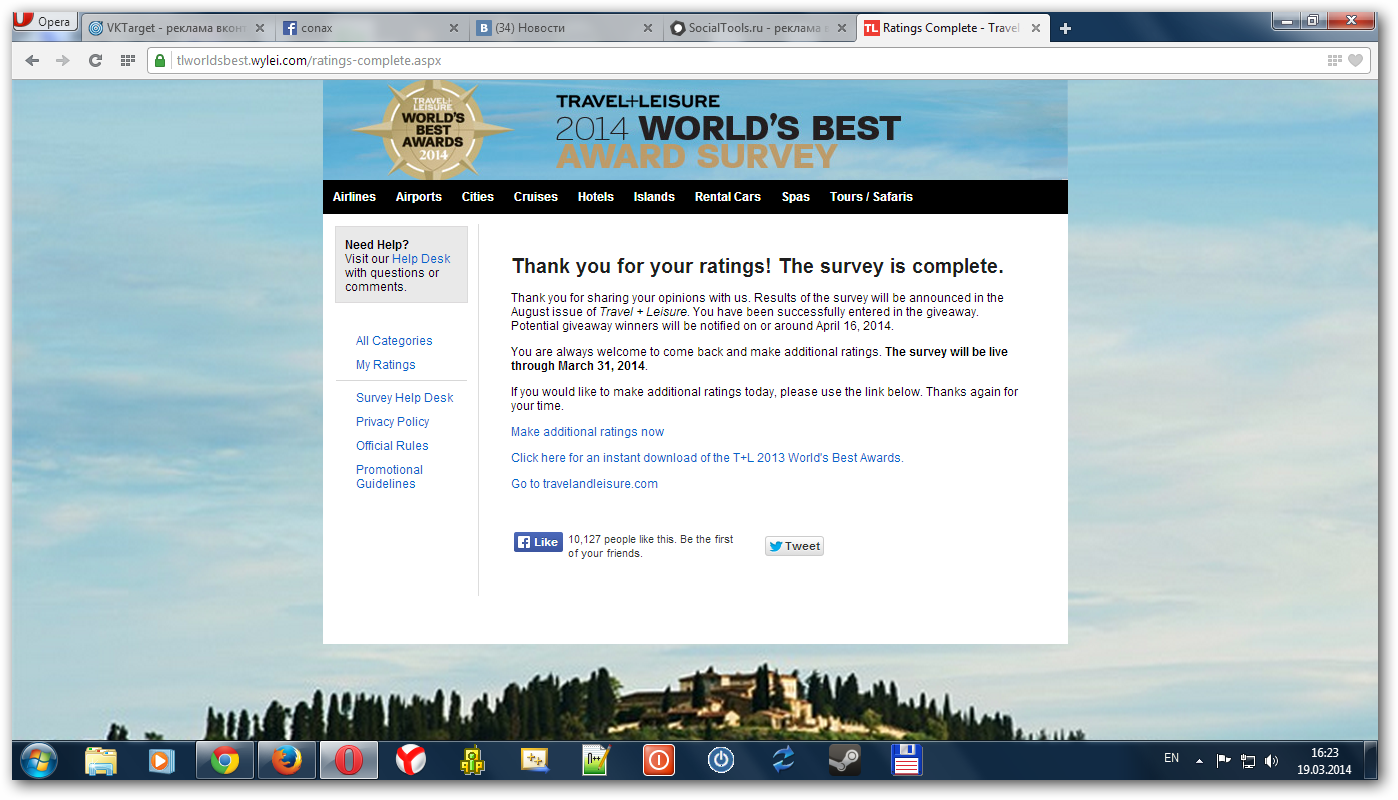Screen dimensions: 1398x800
Task: Switch to the SocialTools.ru tab
Action: (x=758, y=28)
